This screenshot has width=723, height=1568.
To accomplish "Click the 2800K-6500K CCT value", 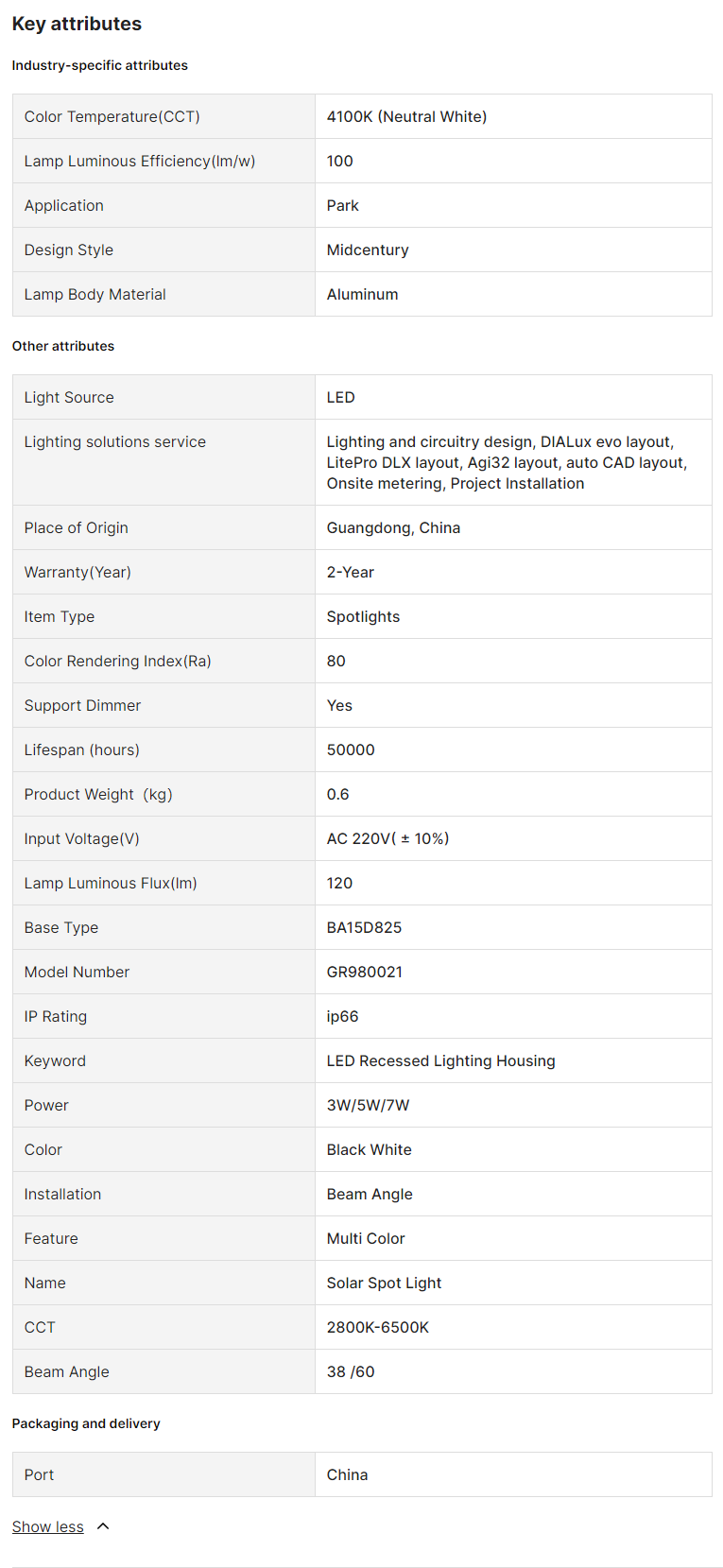I will pyautogui.click(x=377, y=1327).
